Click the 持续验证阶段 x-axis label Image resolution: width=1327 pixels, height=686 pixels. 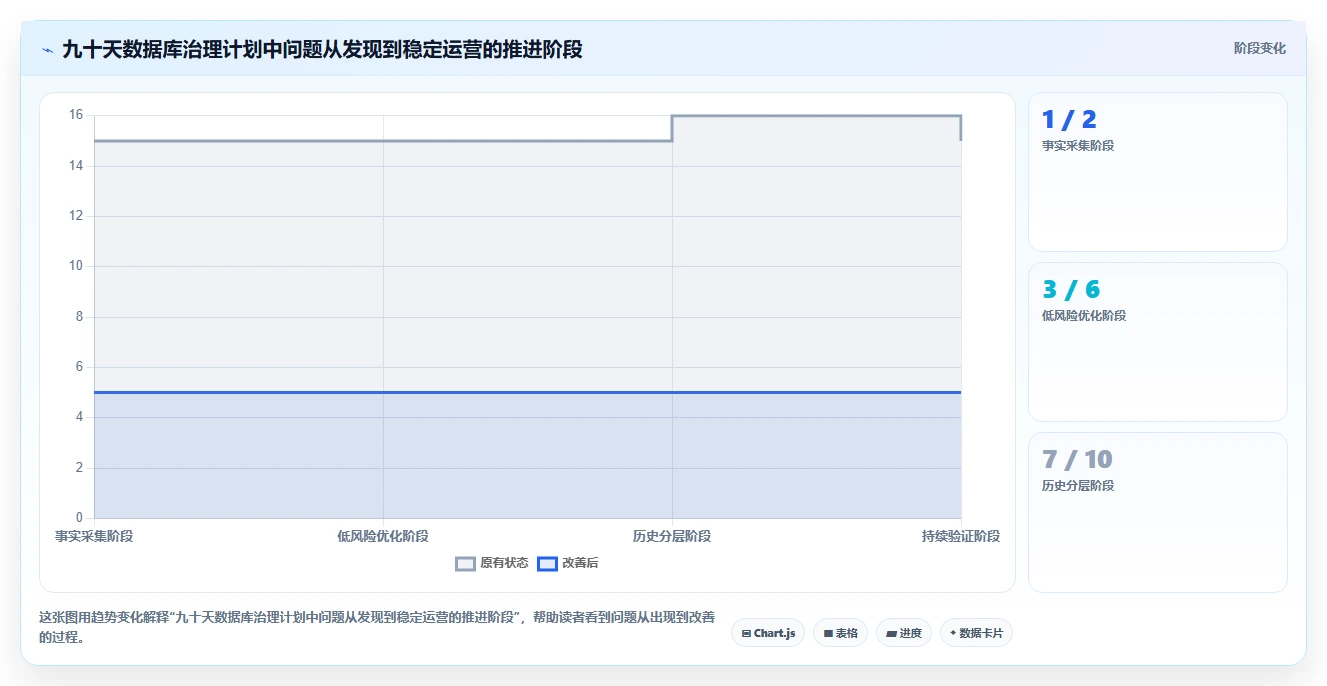(961, 536)
